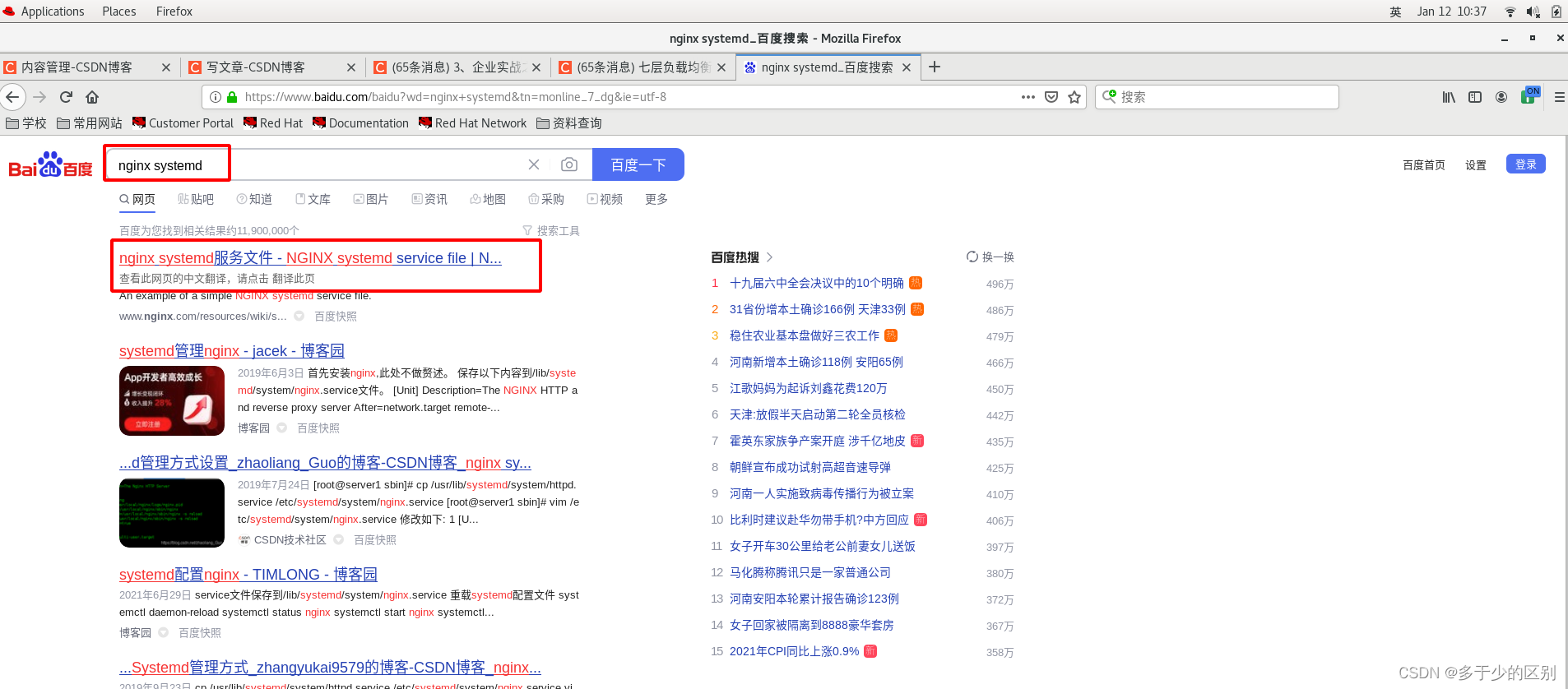The height and width of the screenshot is (689, 1568).
Task: Open hot topic 朝鲜宣布成功试射高超音速导弹
Action: coord(810,467)
